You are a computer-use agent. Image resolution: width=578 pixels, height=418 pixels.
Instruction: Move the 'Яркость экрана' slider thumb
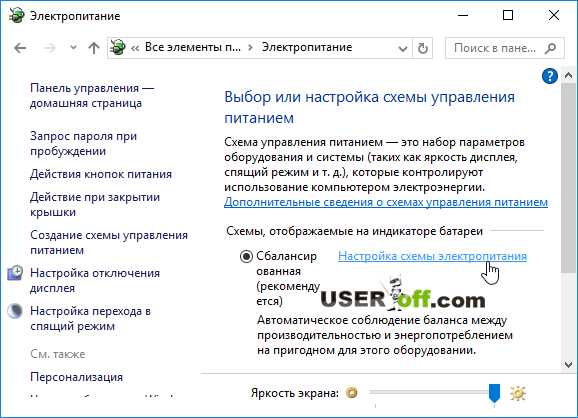pos(494,393)
